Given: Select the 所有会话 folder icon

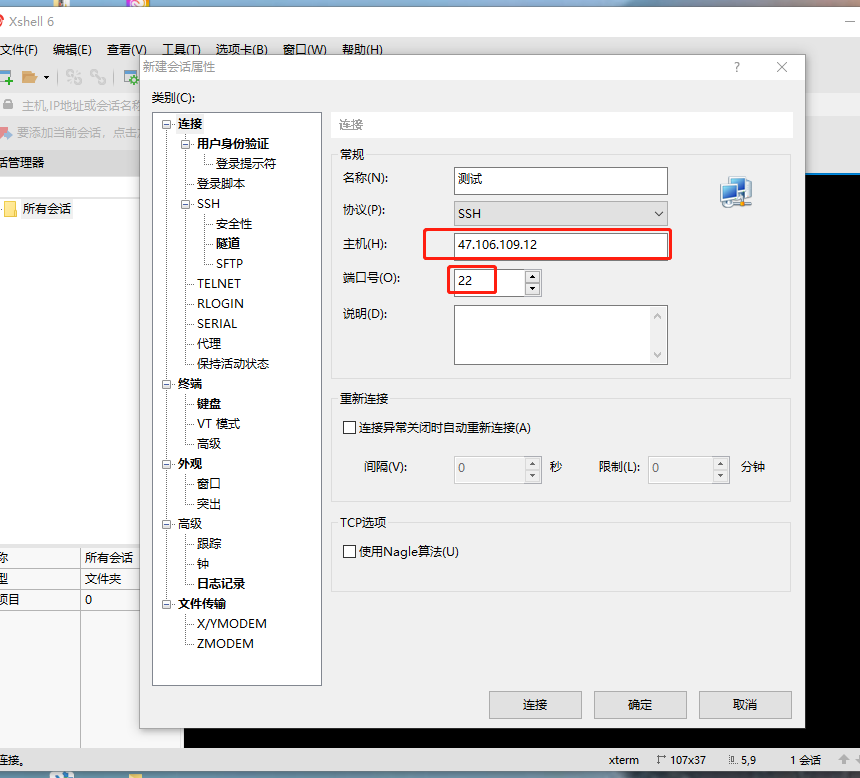Looking at the screenshot, I should (10, 209).
